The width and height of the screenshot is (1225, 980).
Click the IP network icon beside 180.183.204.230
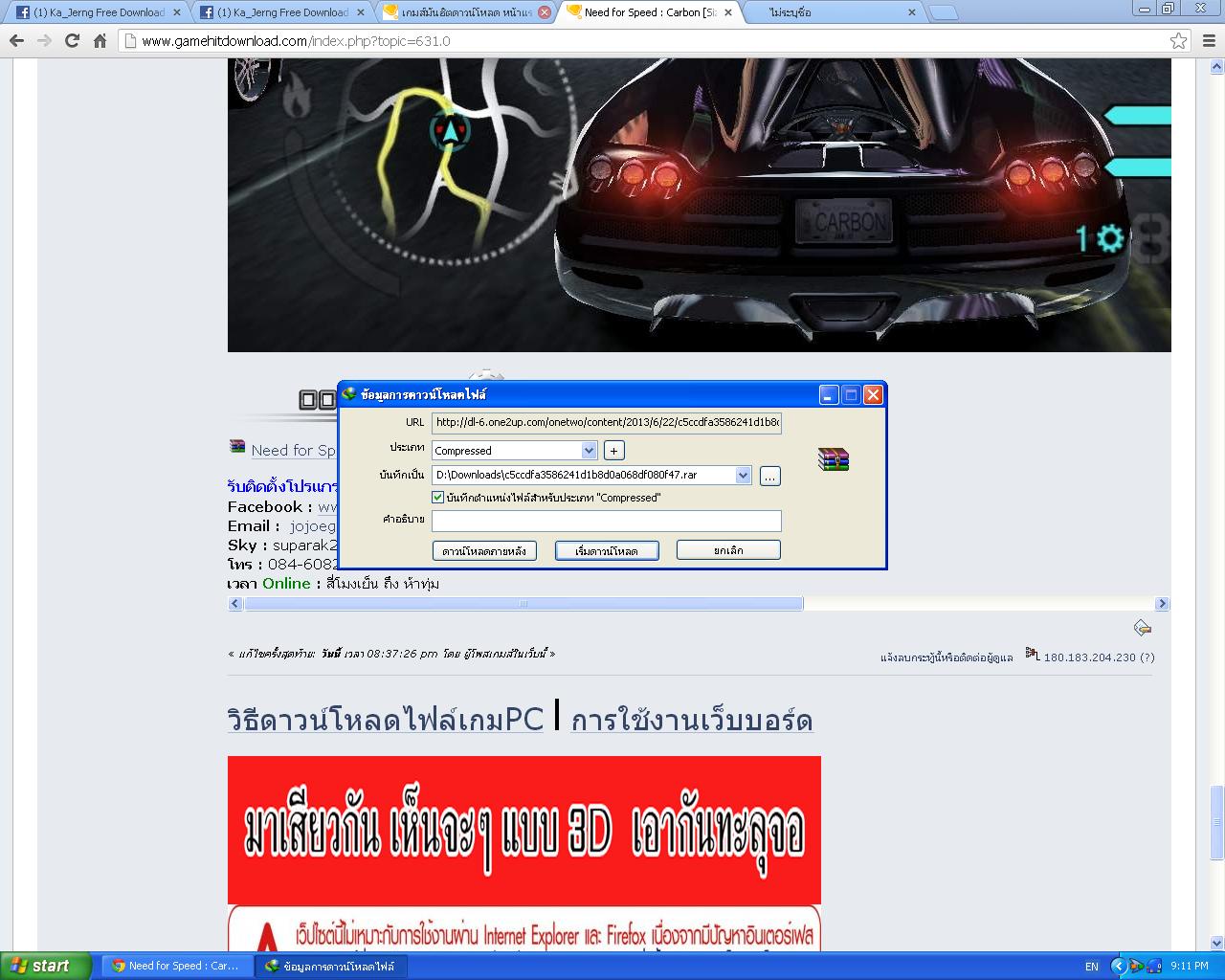(x=1033, y=655)
